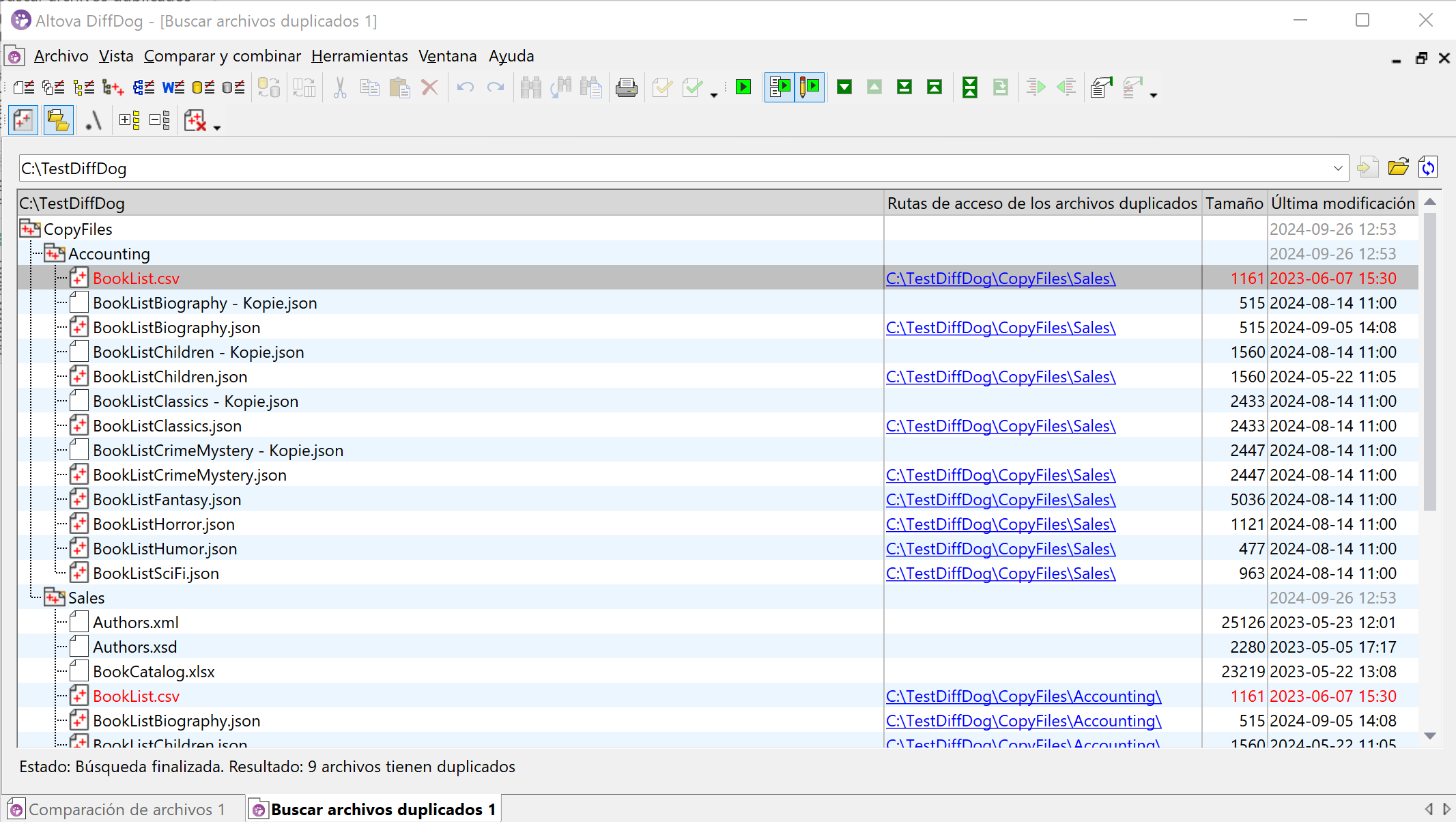The width and height of the screenshot is (1456, 822).
Task: Collapse the Accounting folder node
Action: (x=55, y=253)
